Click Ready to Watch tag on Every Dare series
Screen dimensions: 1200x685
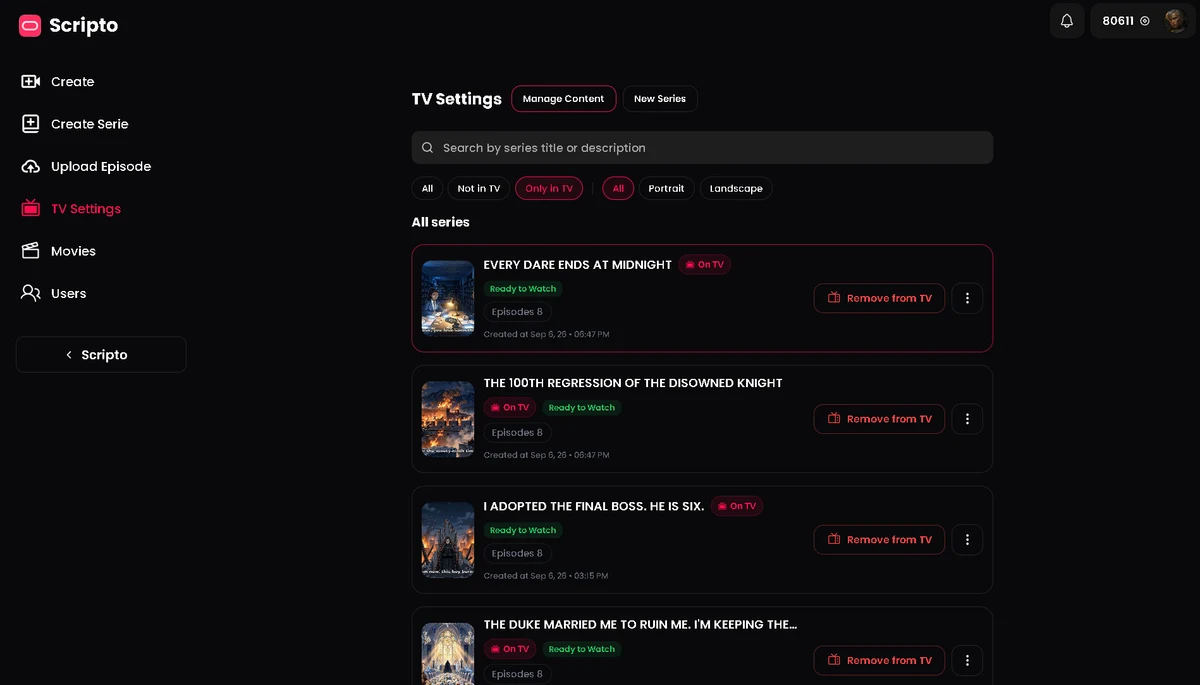tap(523, 289)
